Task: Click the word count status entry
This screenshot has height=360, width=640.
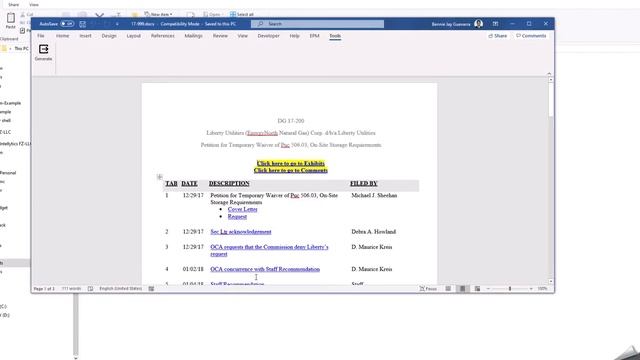Action: pyautogui.click(x=71, y=289)
